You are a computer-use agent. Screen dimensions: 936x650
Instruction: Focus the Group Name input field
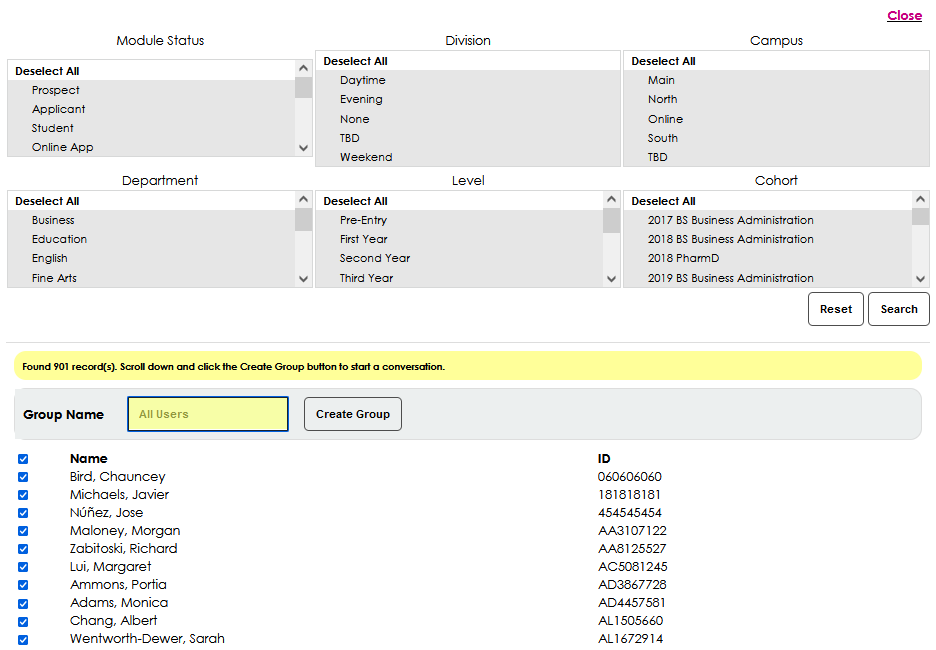pyautogui.click(x=208, y=414)
